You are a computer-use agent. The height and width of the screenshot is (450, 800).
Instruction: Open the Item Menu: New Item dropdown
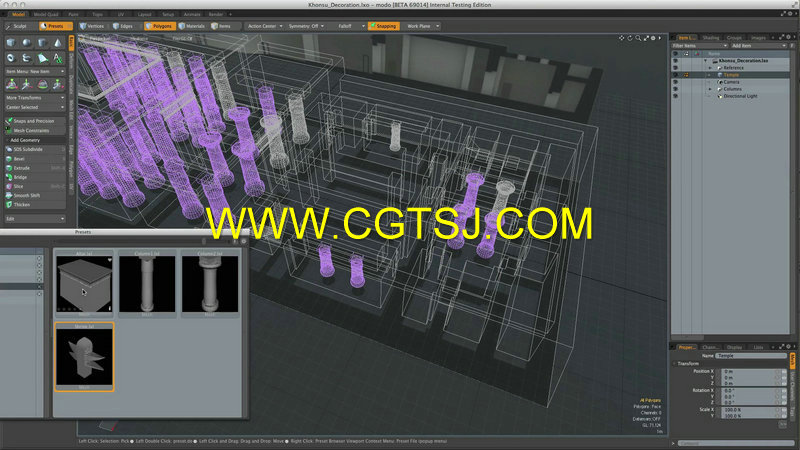coord(35,71)
